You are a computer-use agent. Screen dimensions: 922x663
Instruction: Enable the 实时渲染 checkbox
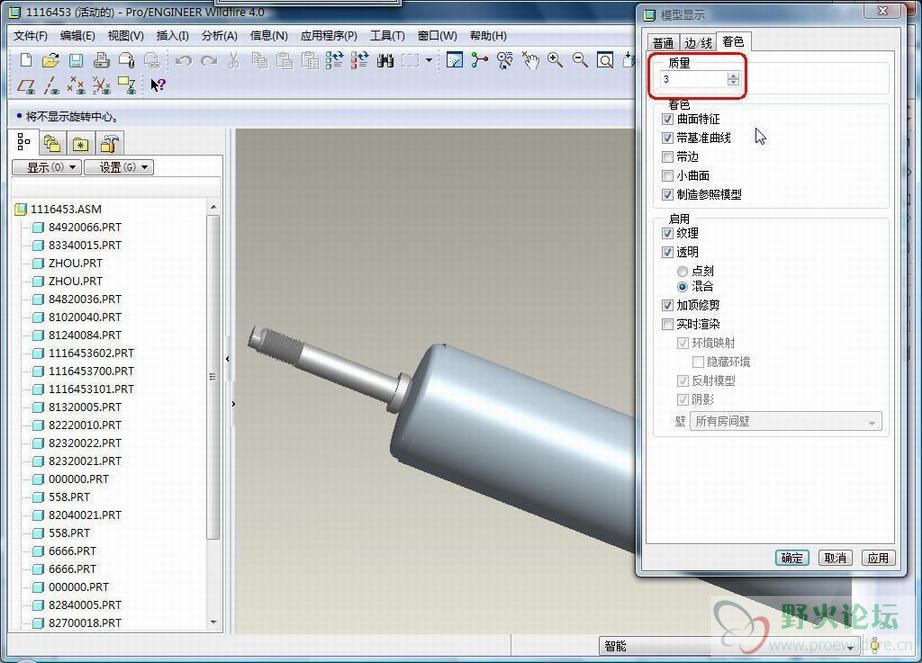(667, 324)
